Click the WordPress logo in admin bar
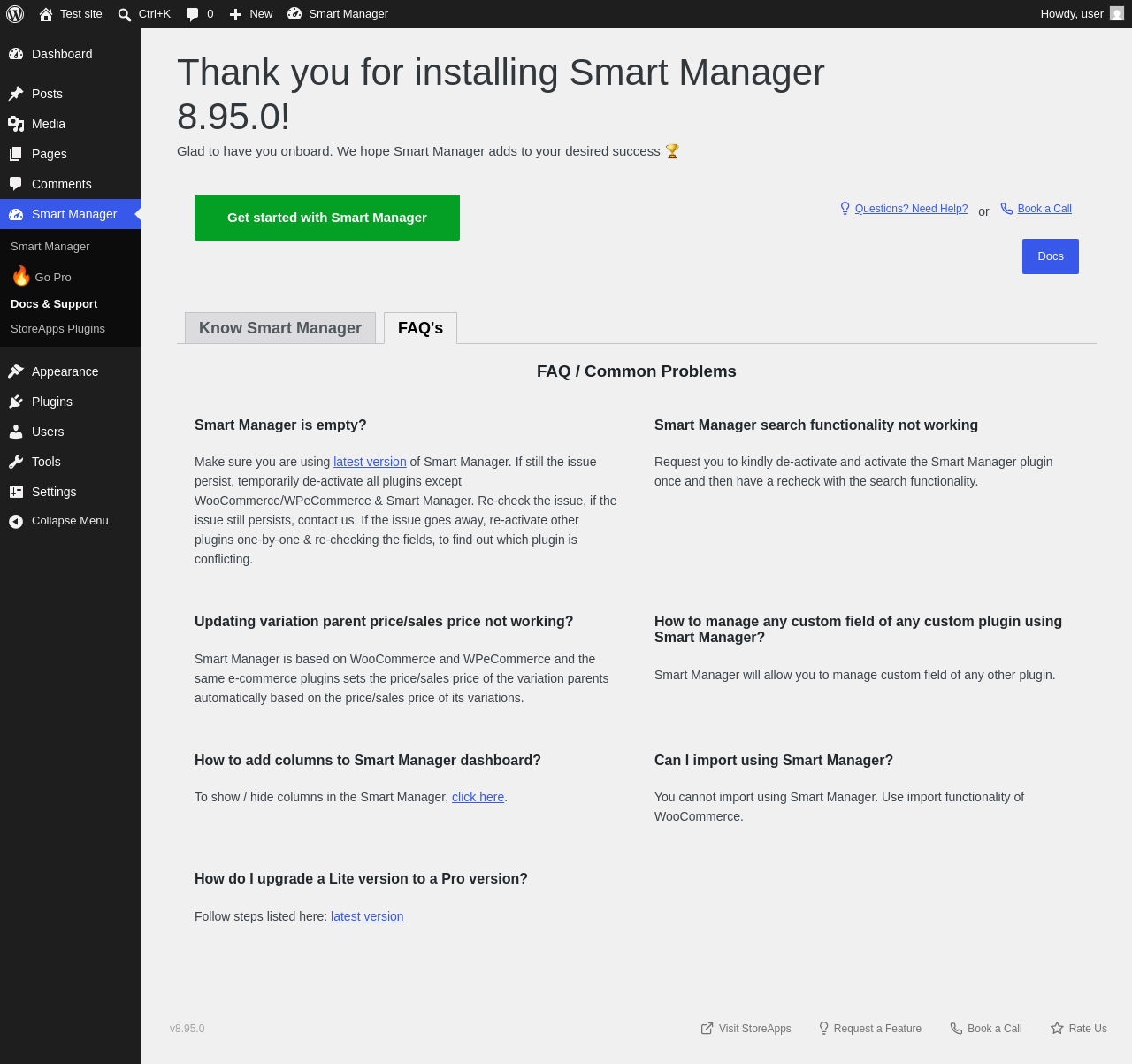 pyautogui.click(x=15, y=14)
